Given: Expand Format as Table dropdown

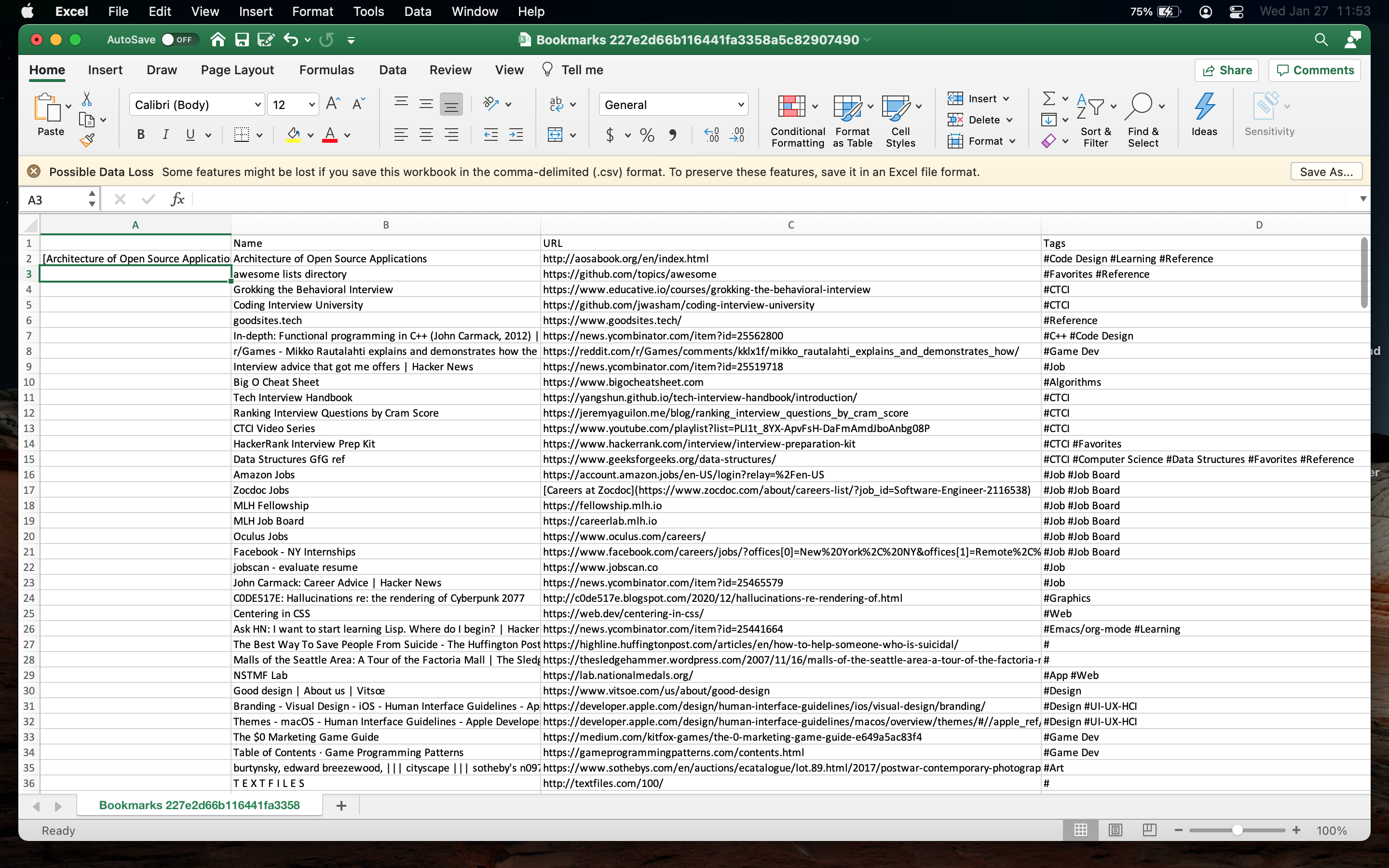Looking at the screenshot, I should (x=870, y=106).
